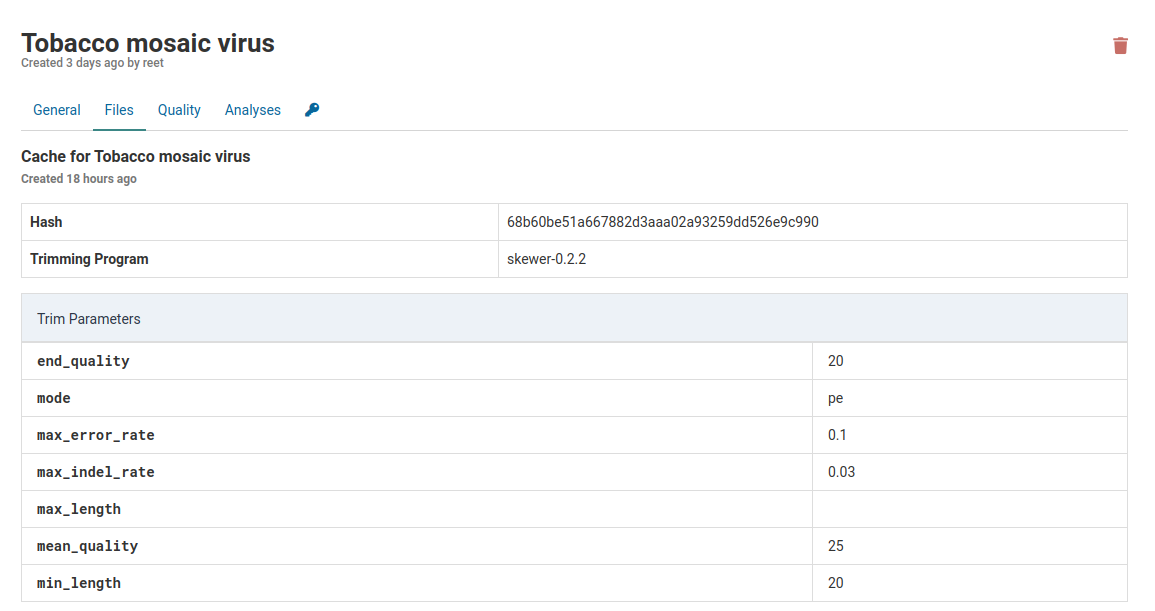Go to the Analyses tab

coord(252,110)
